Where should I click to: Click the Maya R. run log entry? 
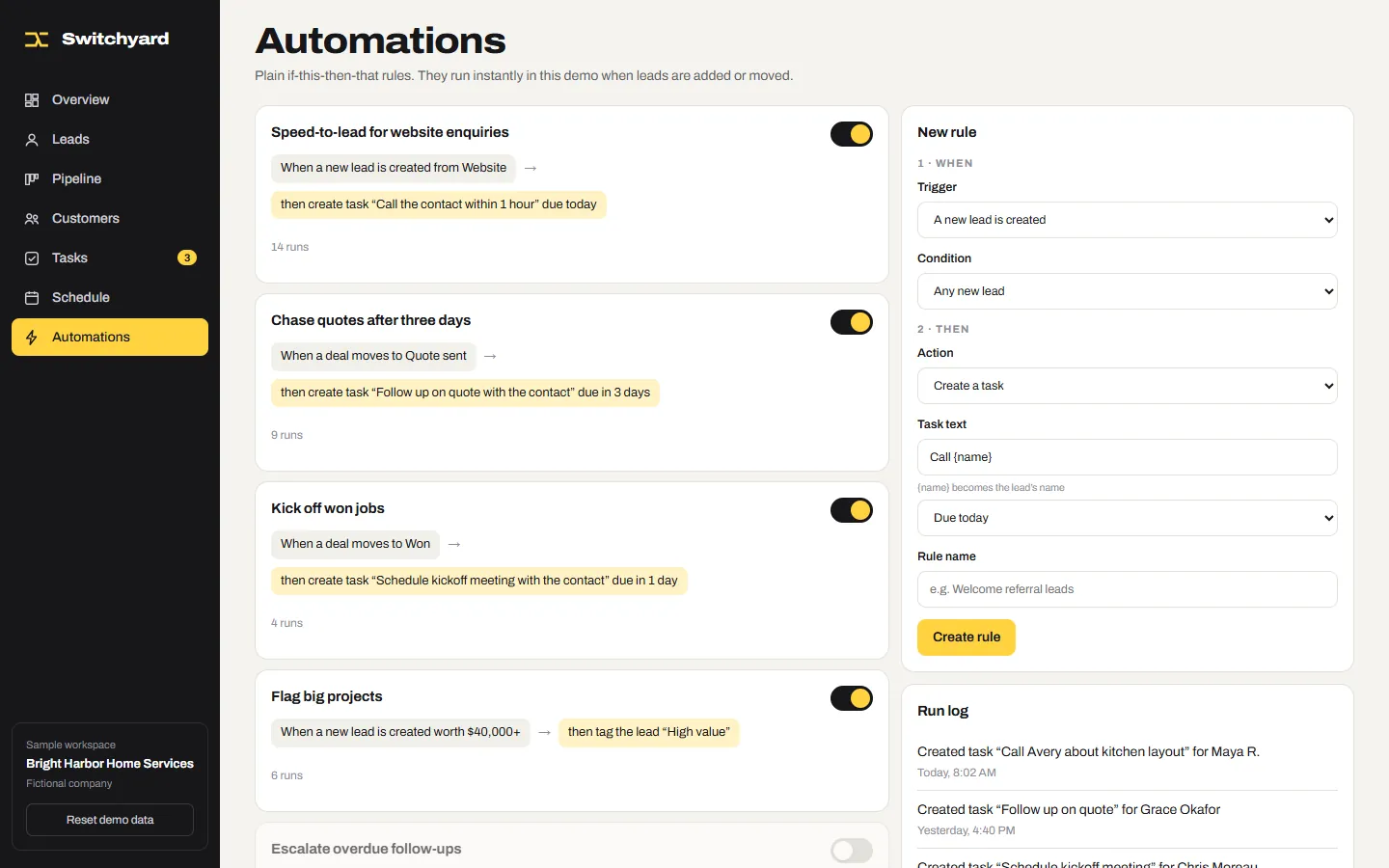click(1128, 762)
